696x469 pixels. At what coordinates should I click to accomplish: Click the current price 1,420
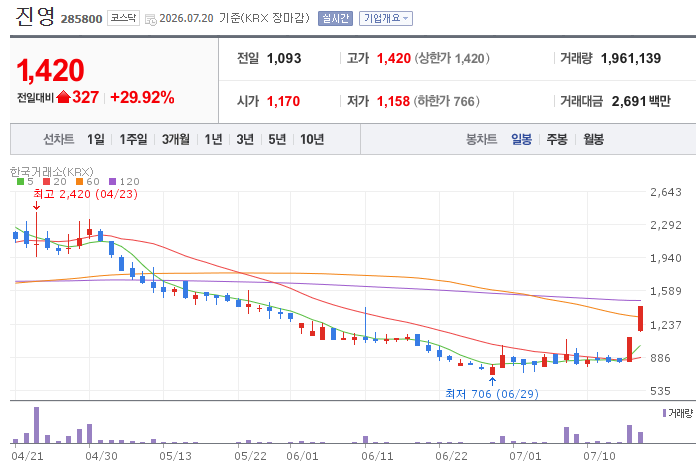(50, 71)
